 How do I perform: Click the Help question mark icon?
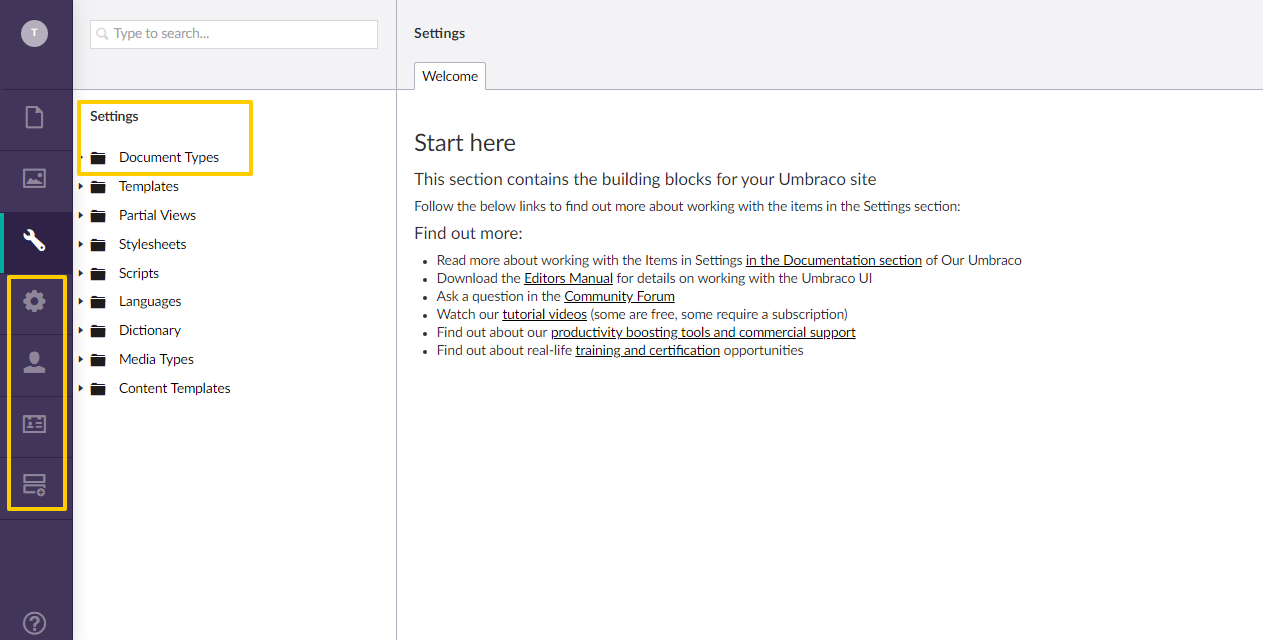34,623
